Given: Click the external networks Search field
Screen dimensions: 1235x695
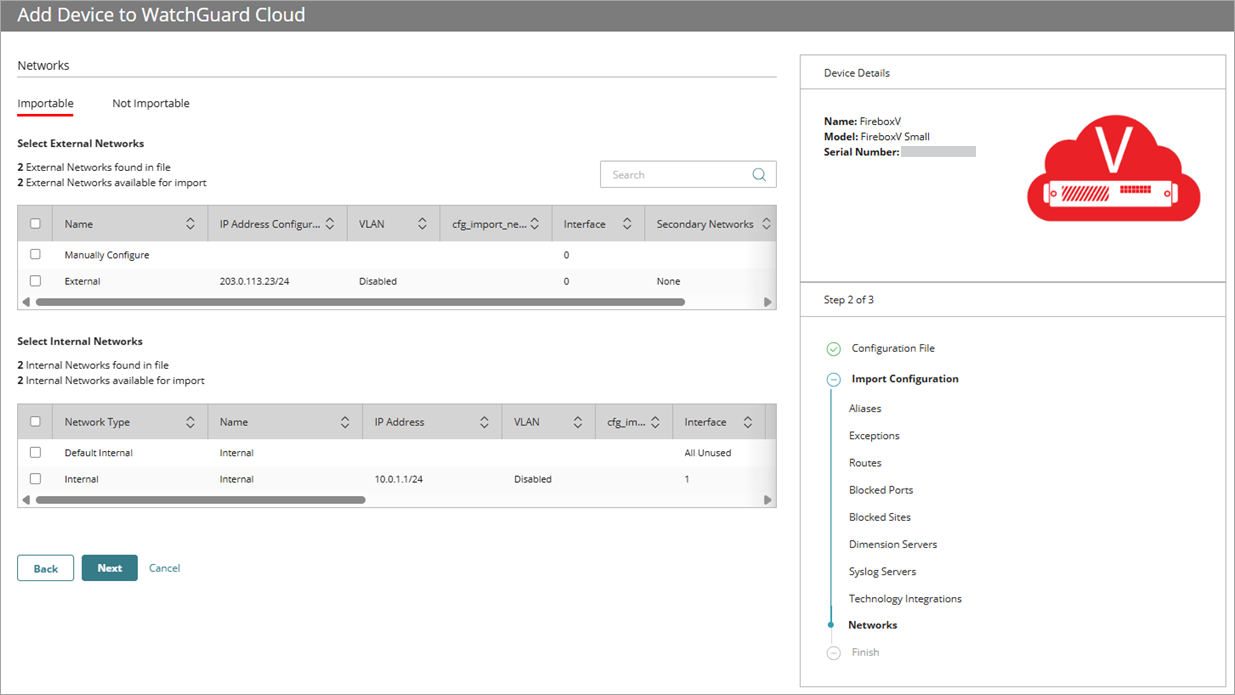Looking at the screenshot, I should click(x=688, y=175).
